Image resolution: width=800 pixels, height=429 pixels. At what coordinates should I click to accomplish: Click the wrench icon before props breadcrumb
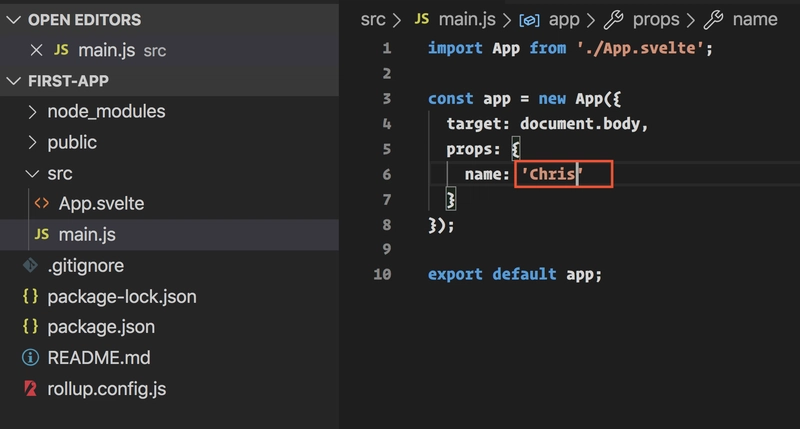[x=613, y=19]
